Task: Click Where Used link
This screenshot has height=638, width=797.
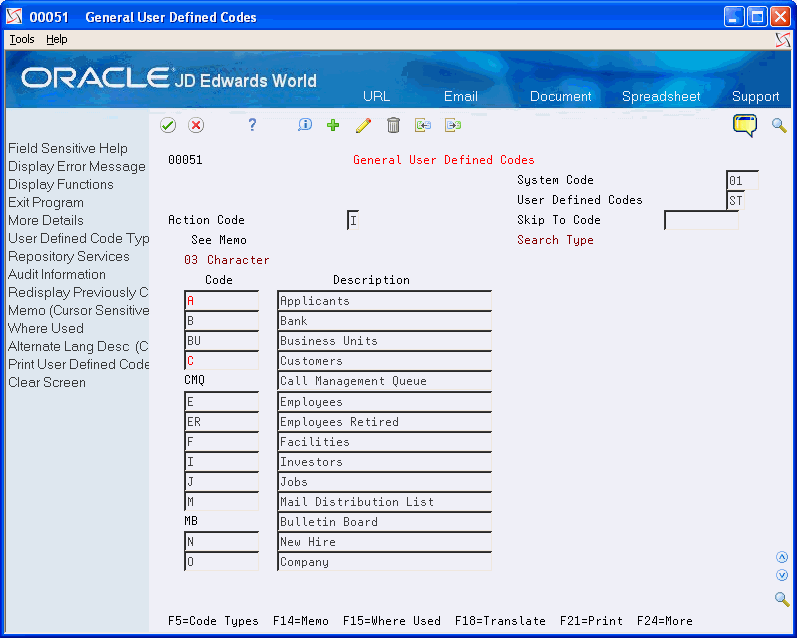Action: pyautogui.click(x=46, y=328)
